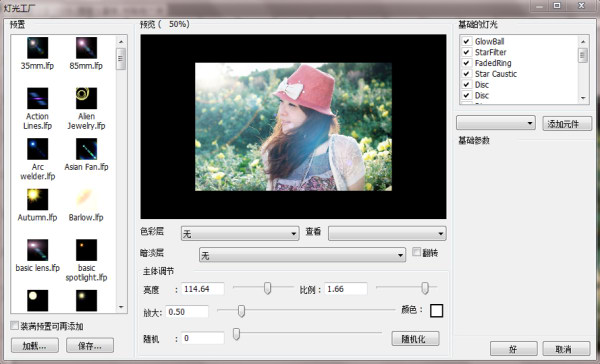Open the element type dropdown beside 添加元件

point(496,123)
